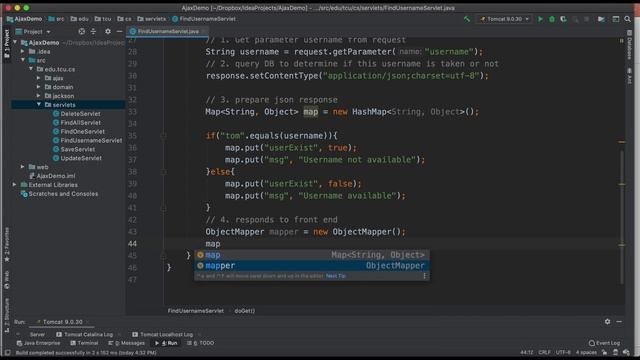The image size is (640, 360).
Task: Hide the Project tool window
Action: click(x=119, y=31)
